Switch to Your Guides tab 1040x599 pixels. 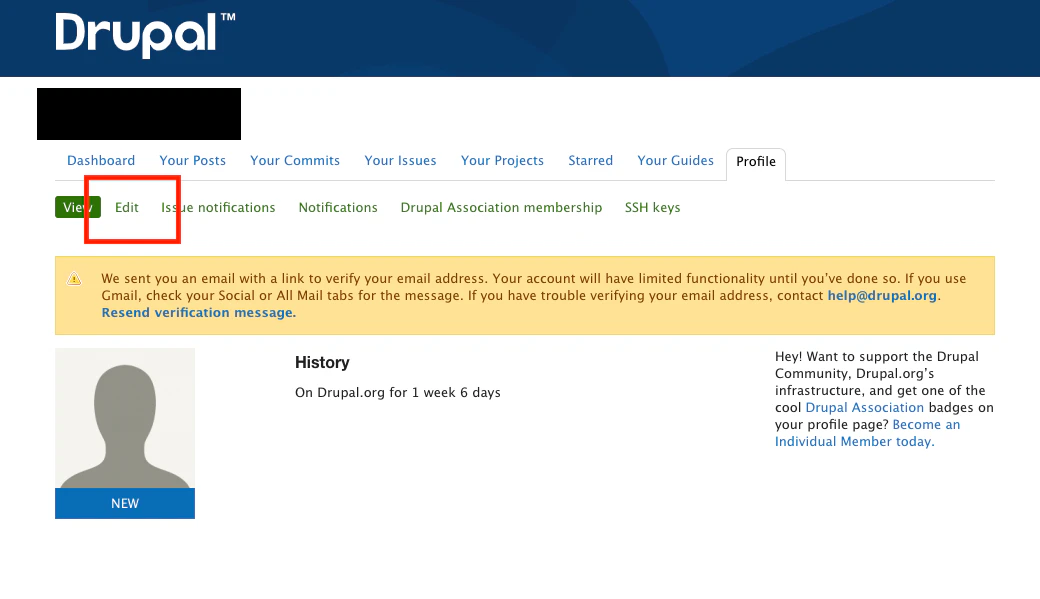click(675, 161)
